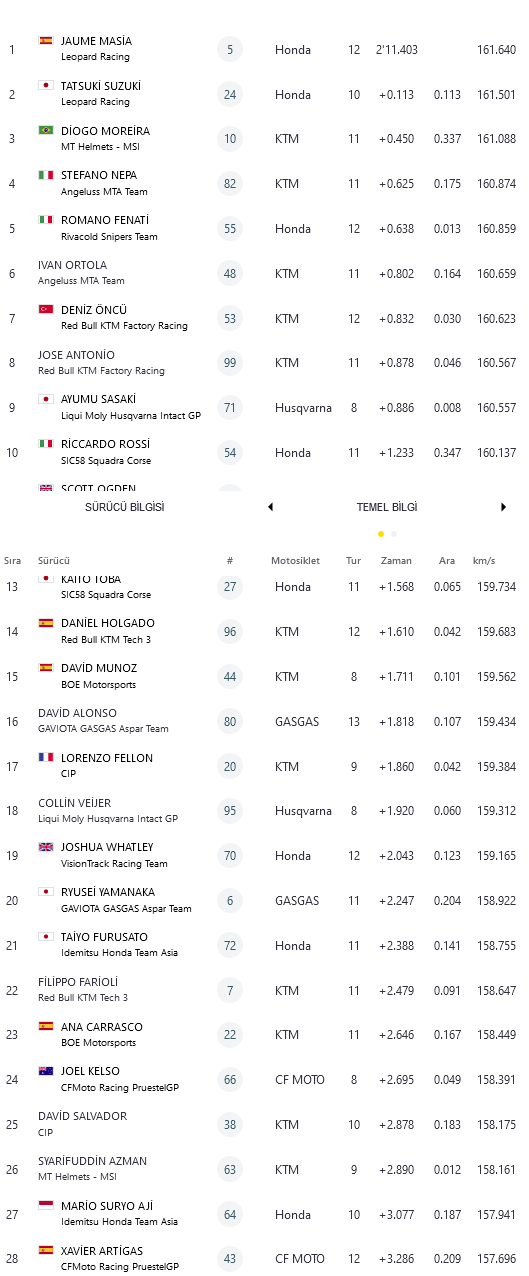Click rider number badge 24

coord(230,94)
